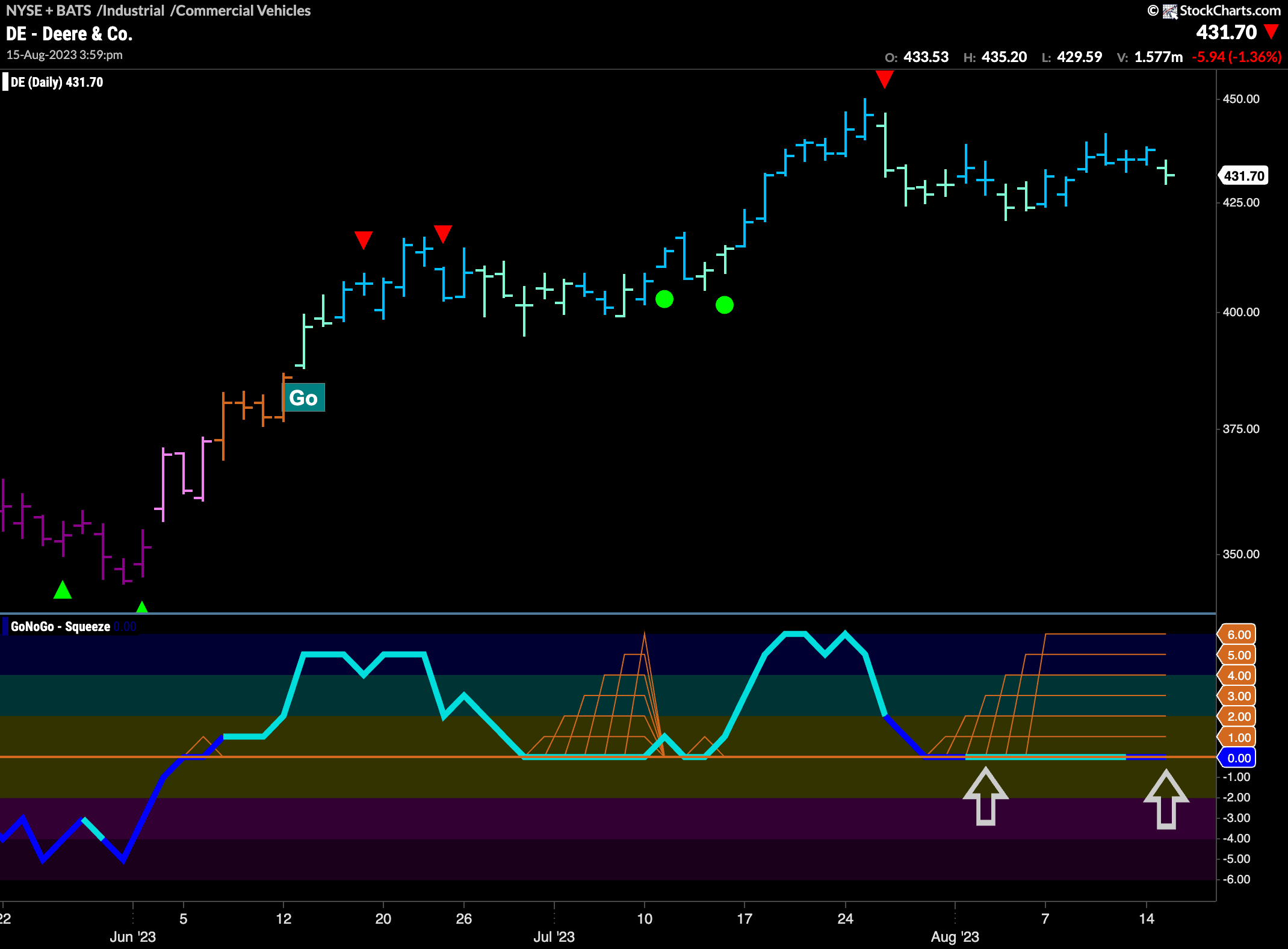Image resolution: width=1288 pixels, height=949 pixels.
Task: Click the Jul '23 month label
Action: [554, 937]
